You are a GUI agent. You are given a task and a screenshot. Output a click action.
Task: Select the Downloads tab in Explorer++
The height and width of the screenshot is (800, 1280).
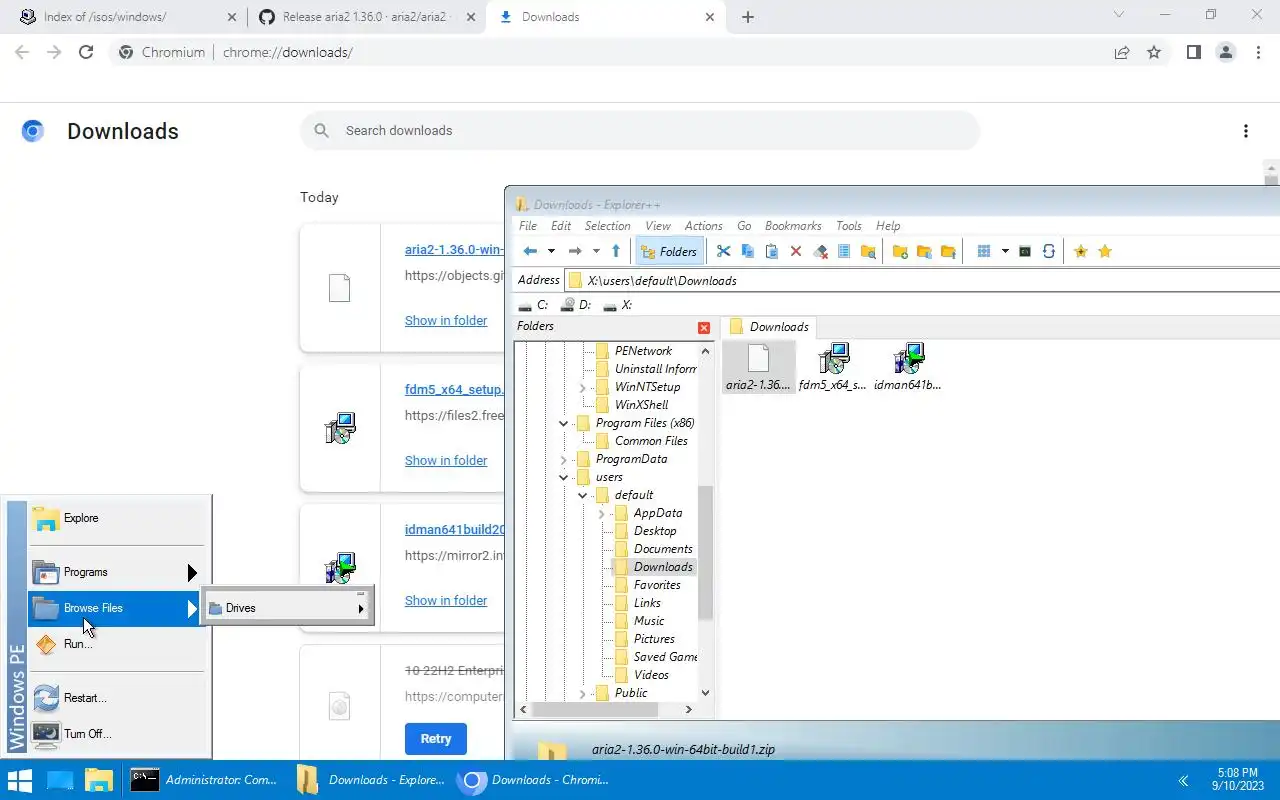pos(769,327)
